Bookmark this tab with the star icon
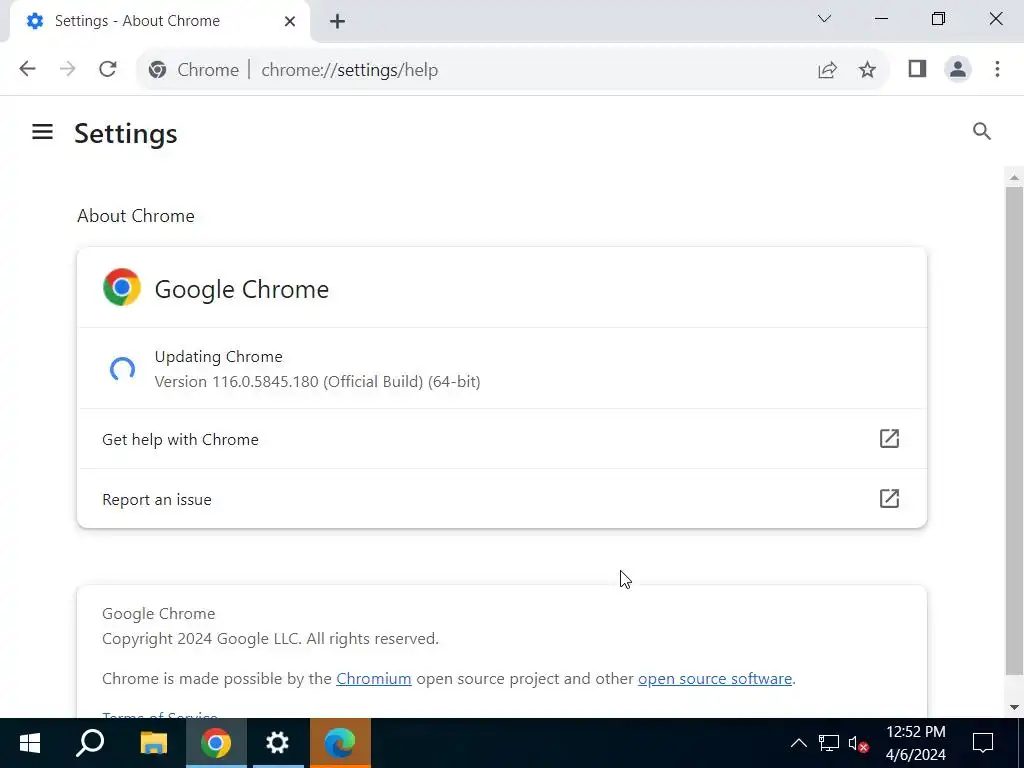Screen dimensions: 1024x768 (867, 69)
